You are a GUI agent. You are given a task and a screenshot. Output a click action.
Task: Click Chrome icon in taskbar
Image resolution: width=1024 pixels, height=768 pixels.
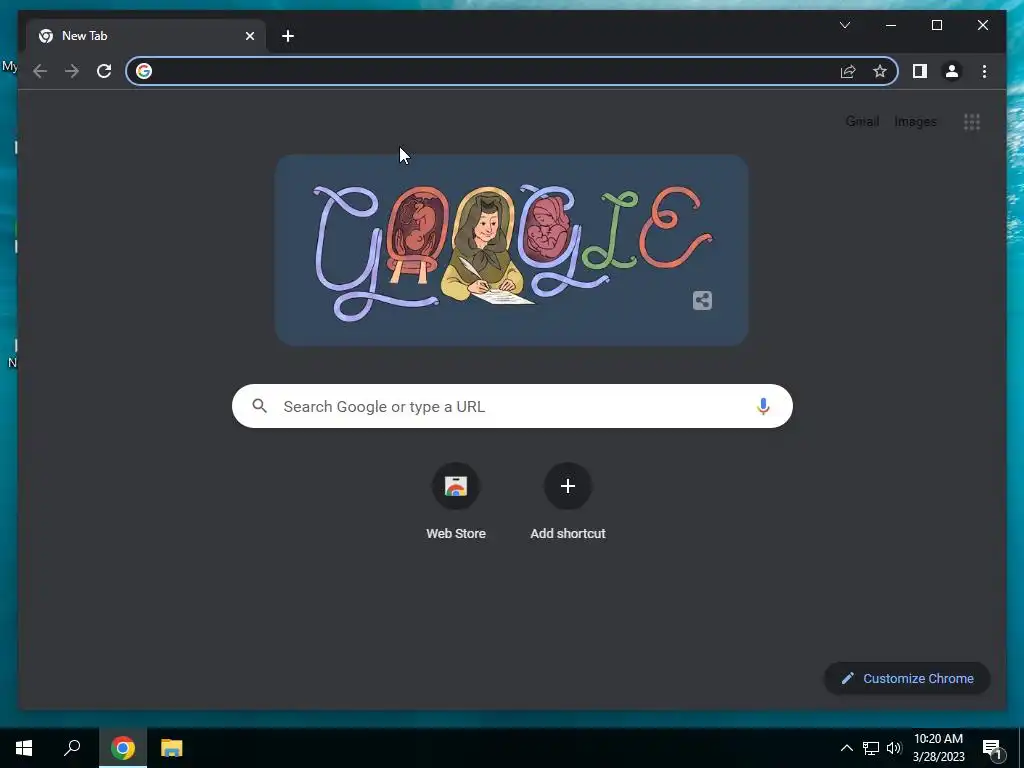(123, 748)
